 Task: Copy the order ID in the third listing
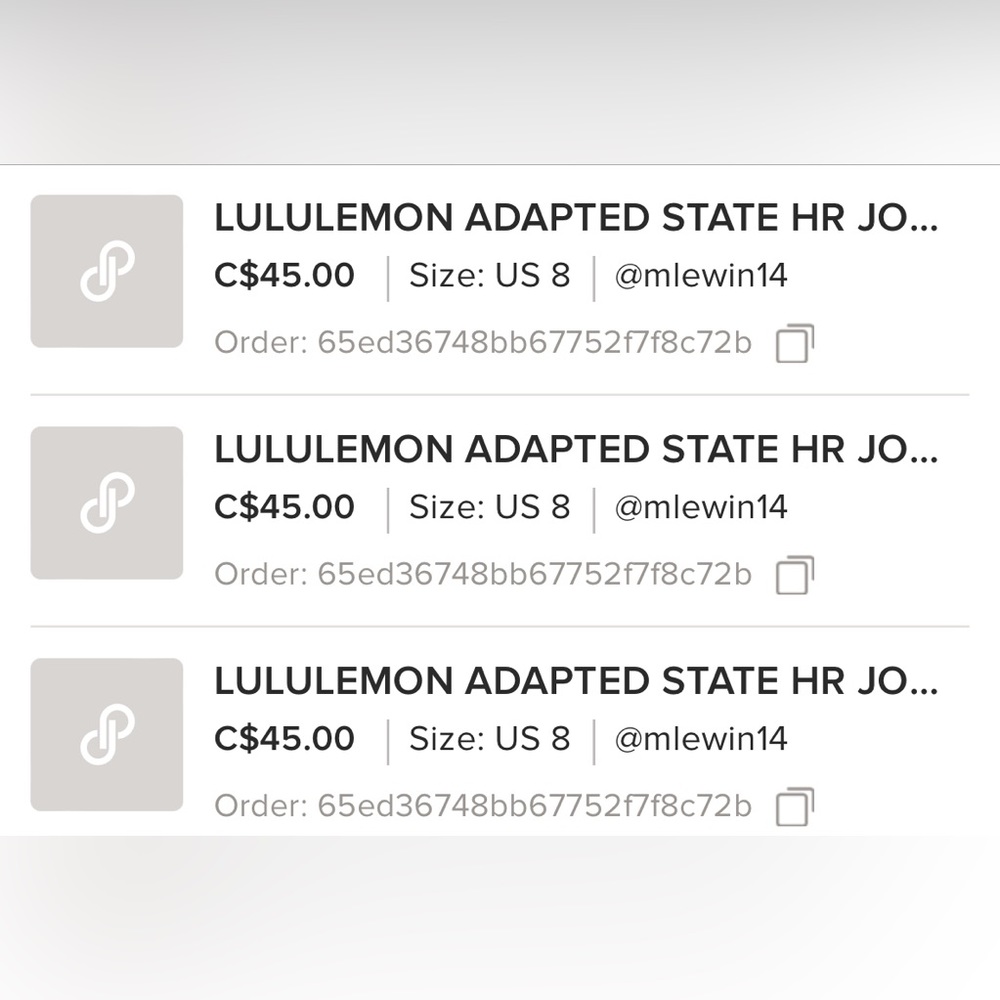coord(795,807)
